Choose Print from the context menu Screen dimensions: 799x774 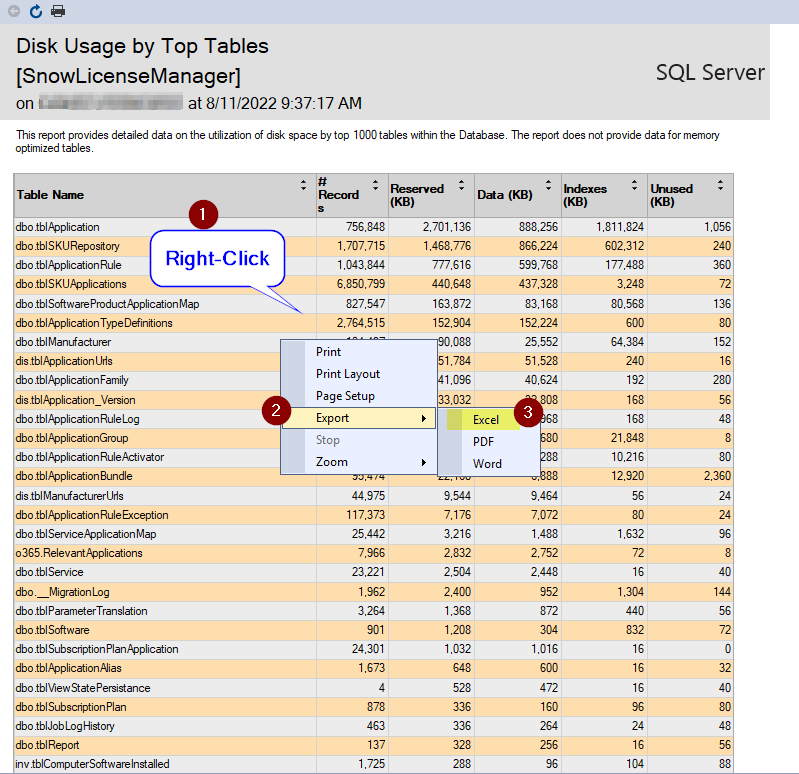point(359,352)
